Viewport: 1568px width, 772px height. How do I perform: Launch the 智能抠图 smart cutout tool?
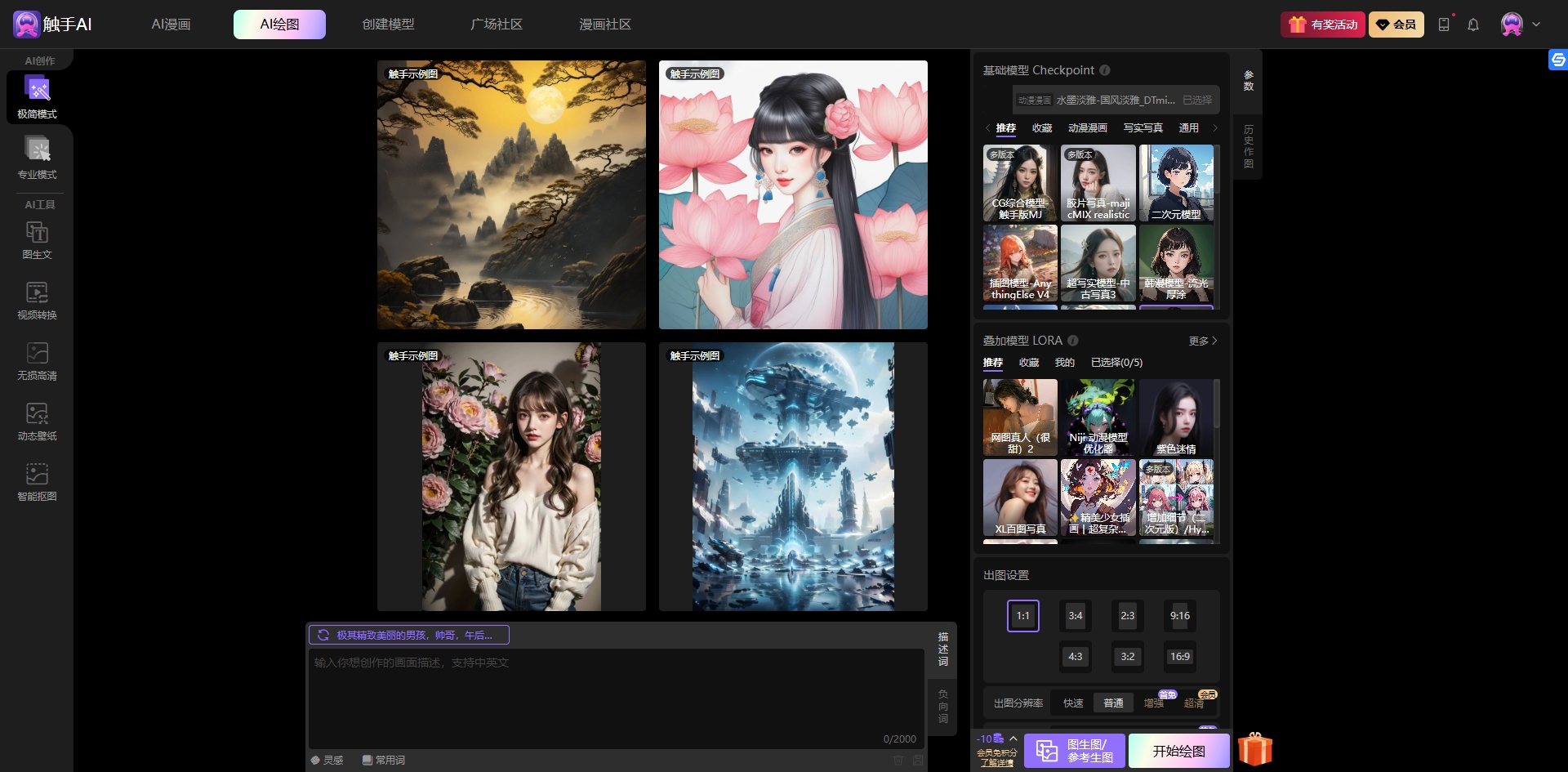37,483
